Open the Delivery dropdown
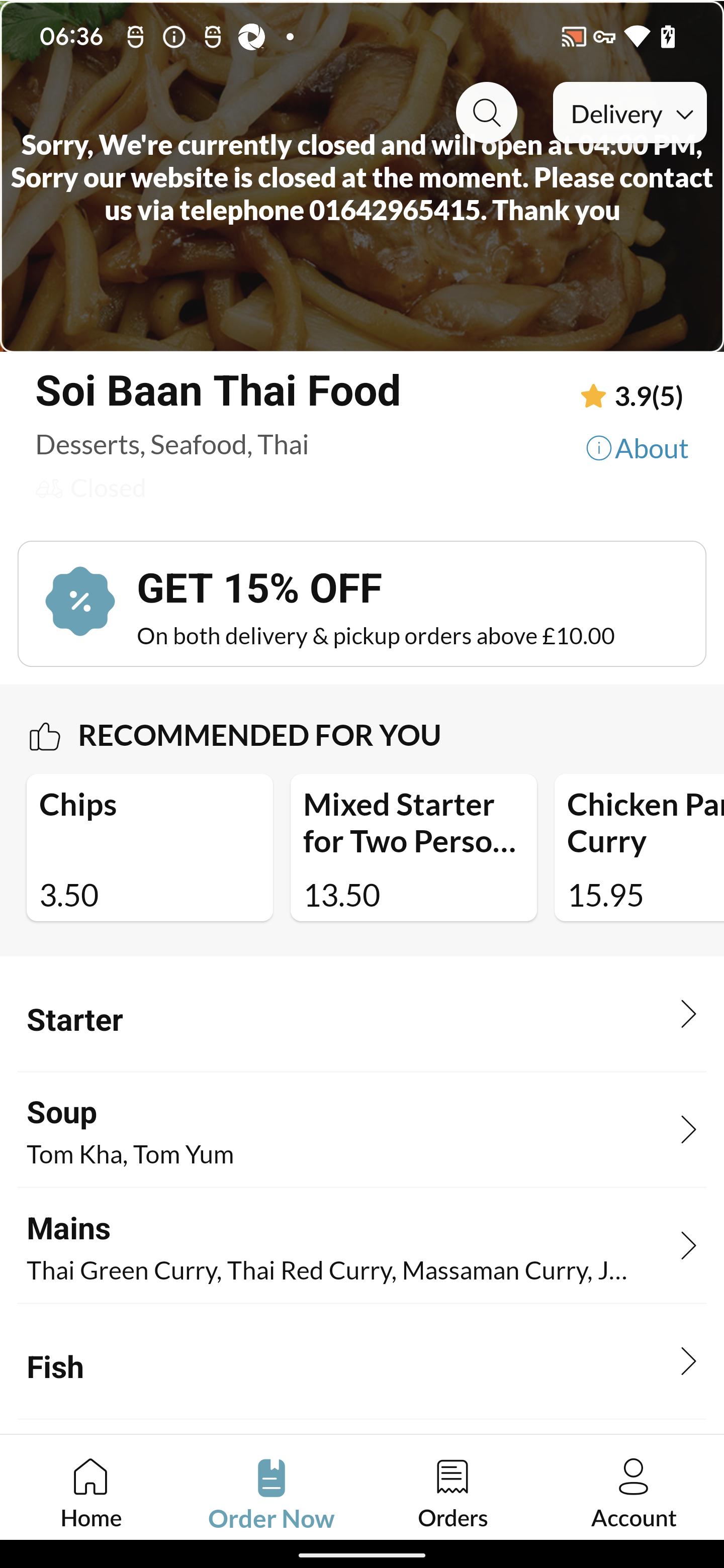The height and width of the screenshot is (1568, 724). (629, 113)
